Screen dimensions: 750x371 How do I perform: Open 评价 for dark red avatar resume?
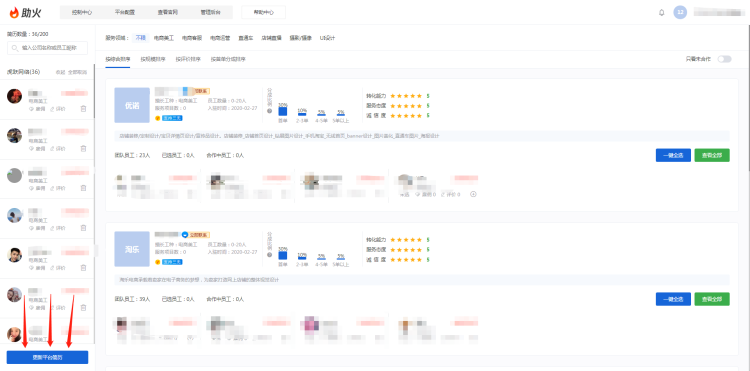coord(58,109)
